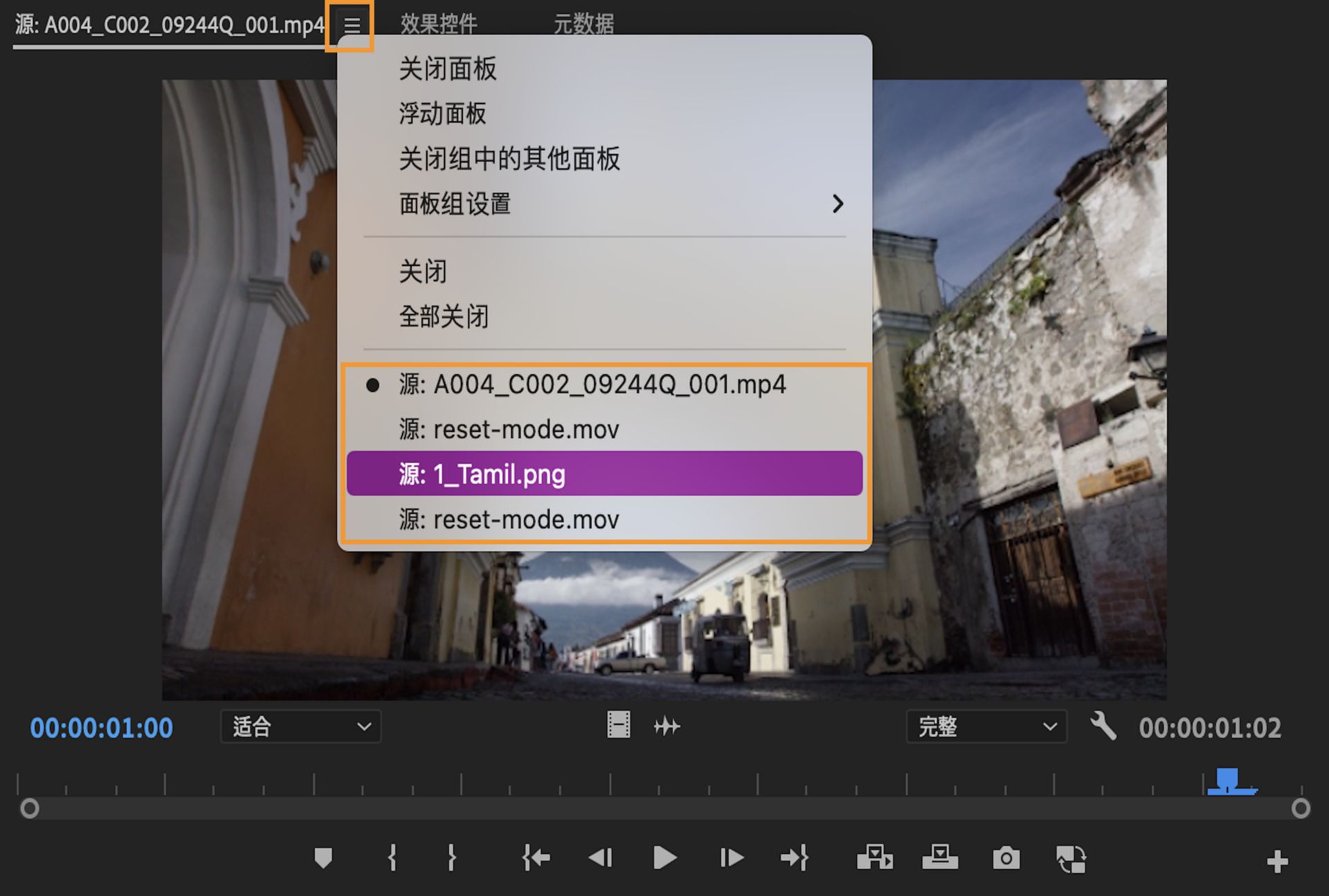Open the 完整 playback resolution dropdown
1329x896 pixels.
986,726
